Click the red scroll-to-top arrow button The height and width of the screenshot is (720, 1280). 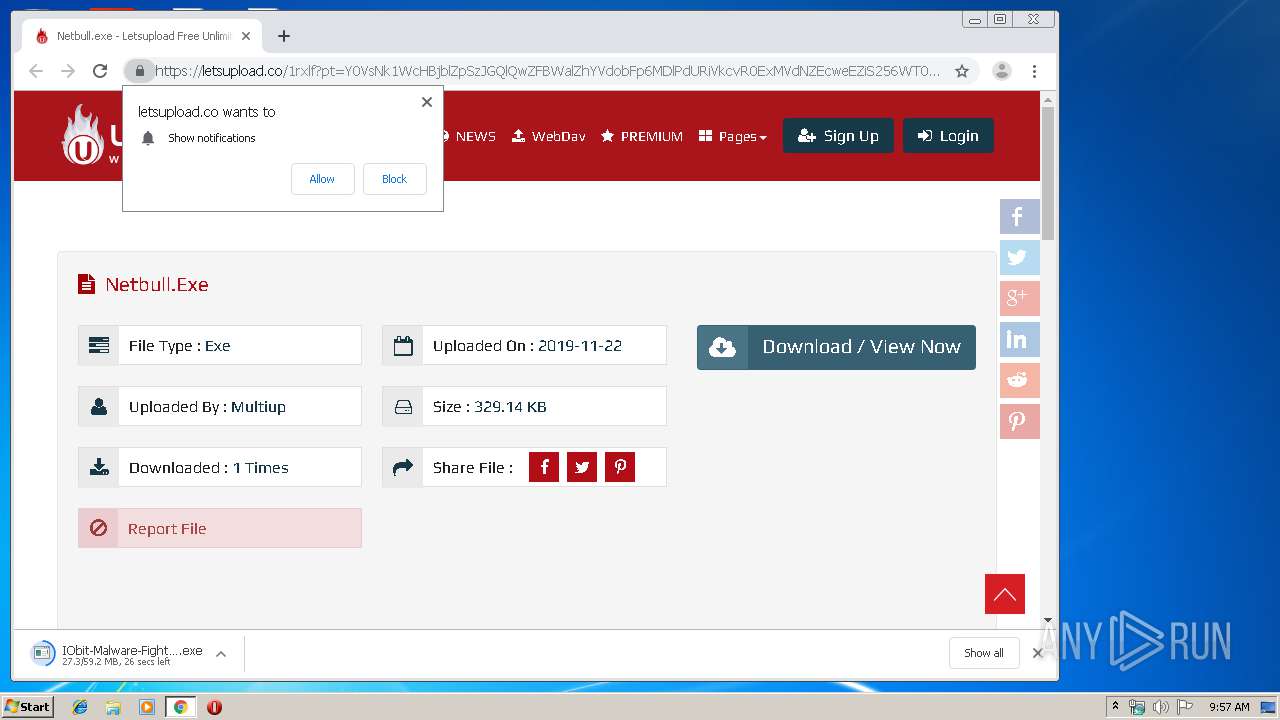coord(1005,594)
